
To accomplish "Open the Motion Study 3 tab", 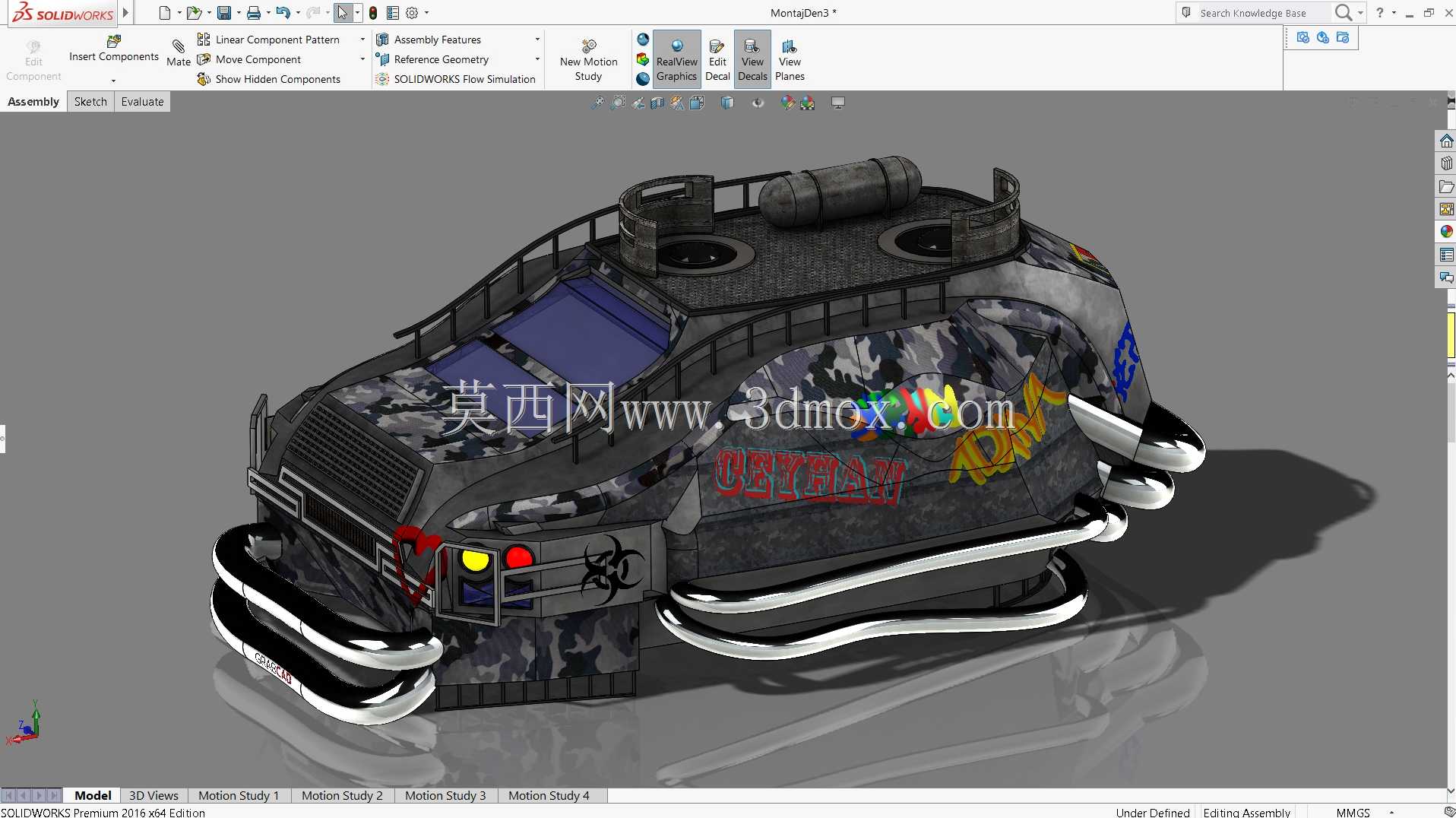I will pos(445,795).
